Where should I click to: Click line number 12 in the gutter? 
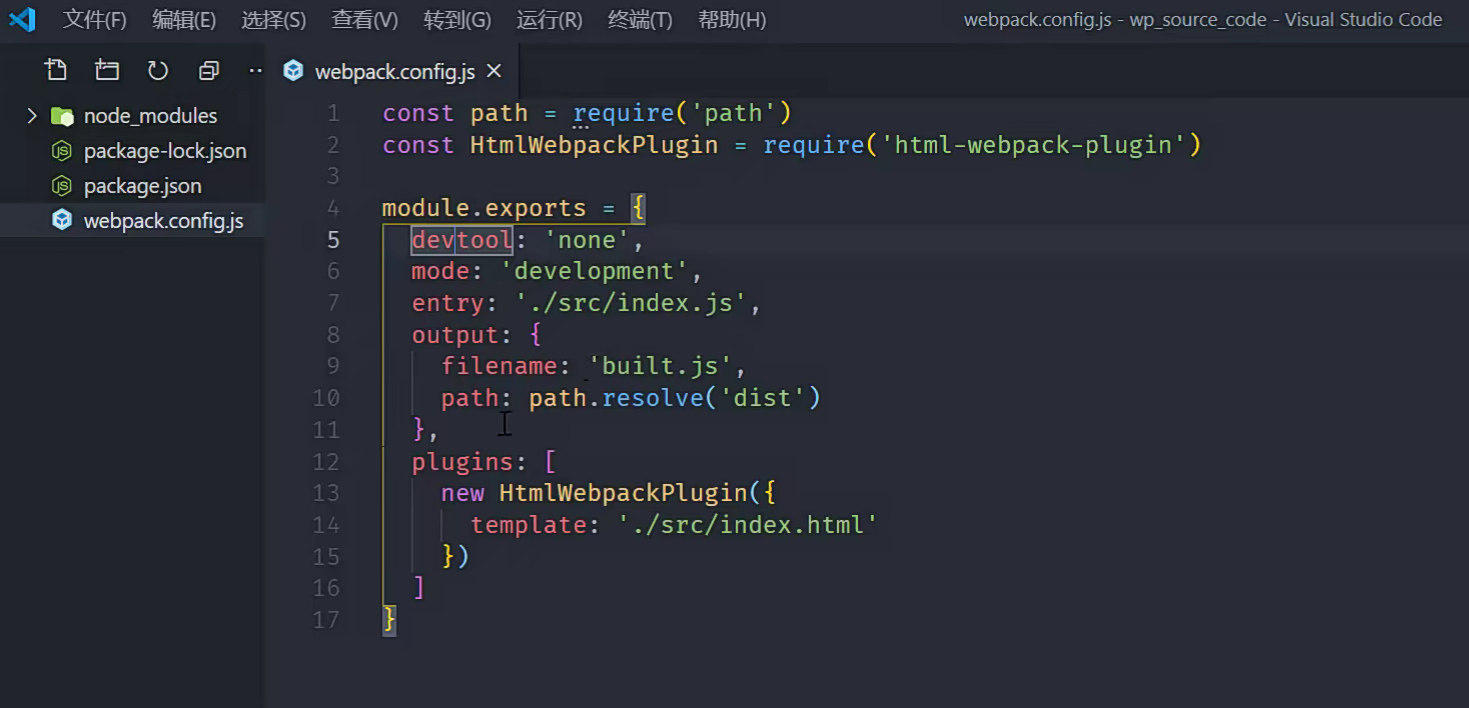pyautogui.click(x=326, y=461)
